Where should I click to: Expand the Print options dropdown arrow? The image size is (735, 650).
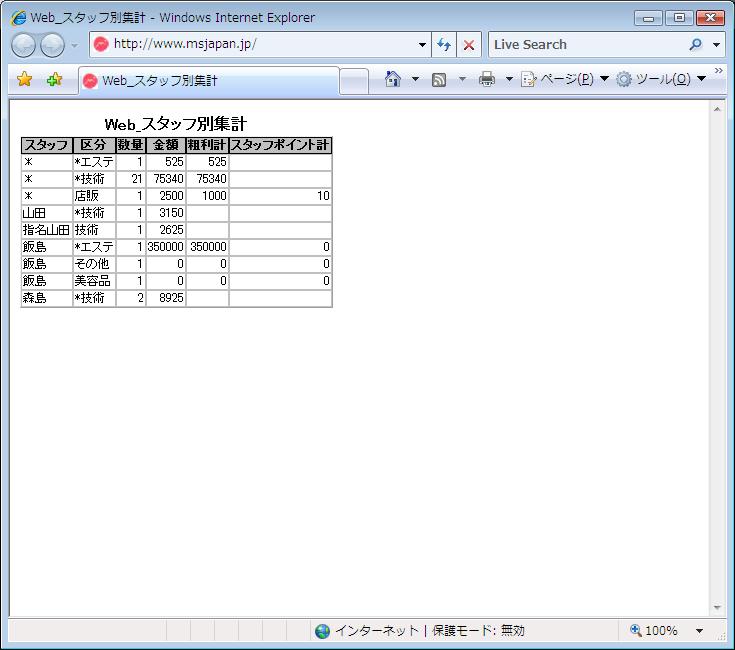(509, 79)
